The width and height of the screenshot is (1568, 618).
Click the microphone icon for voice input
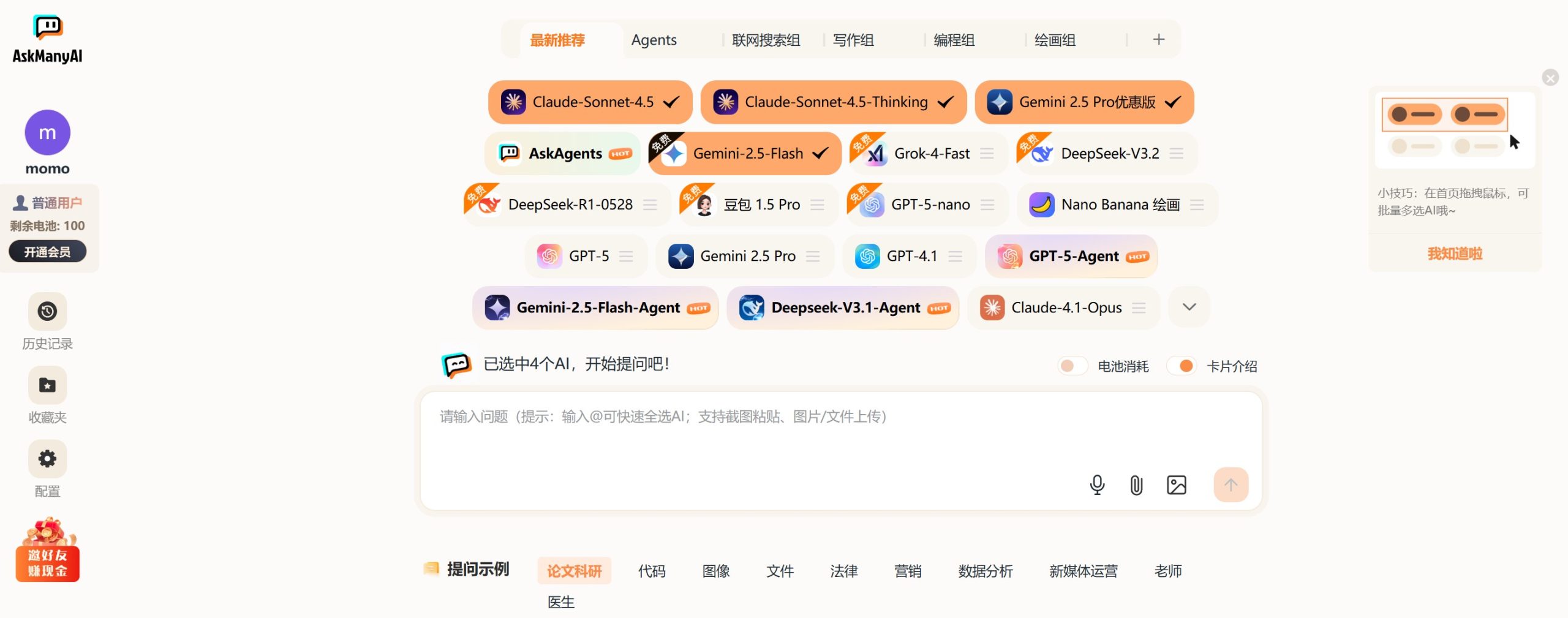1097,484
